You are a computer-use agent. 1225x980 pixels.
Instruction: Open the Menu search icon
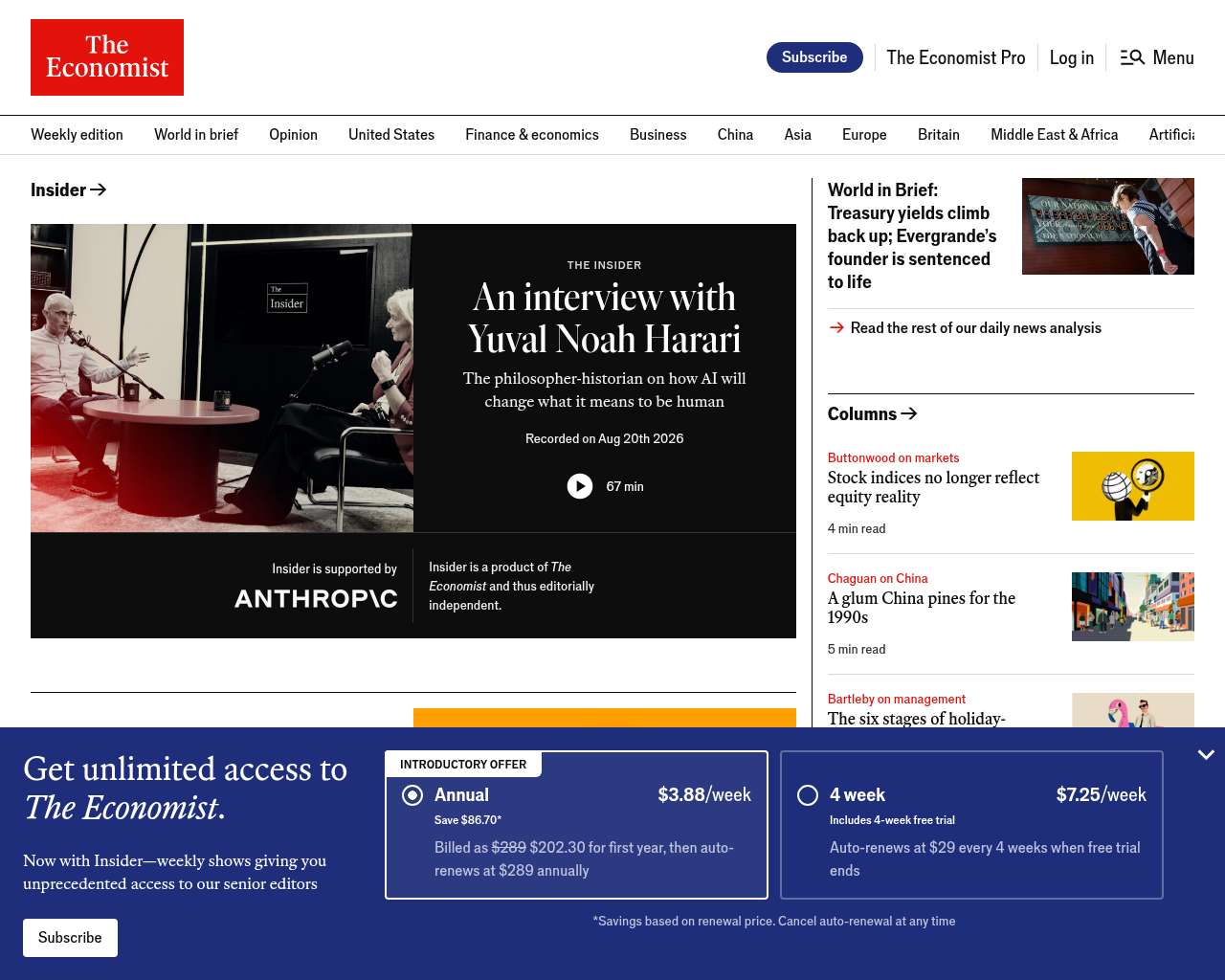1132,57
